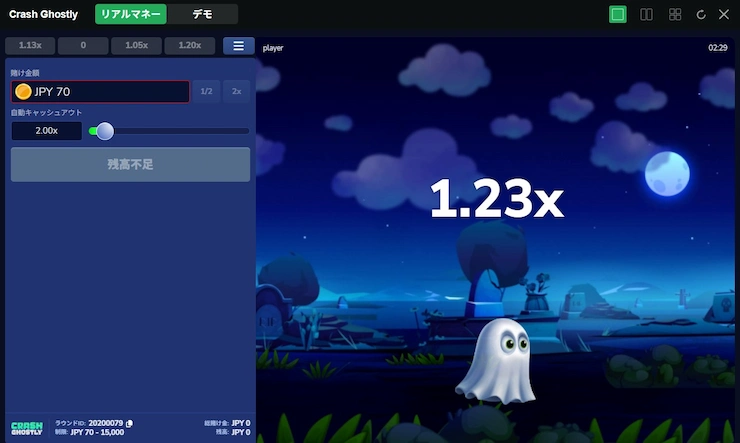Viewport: 740px width, 443px height.
Task: Switch to split two-column layout
Action: pyautogui.click(x=646, y=14)
